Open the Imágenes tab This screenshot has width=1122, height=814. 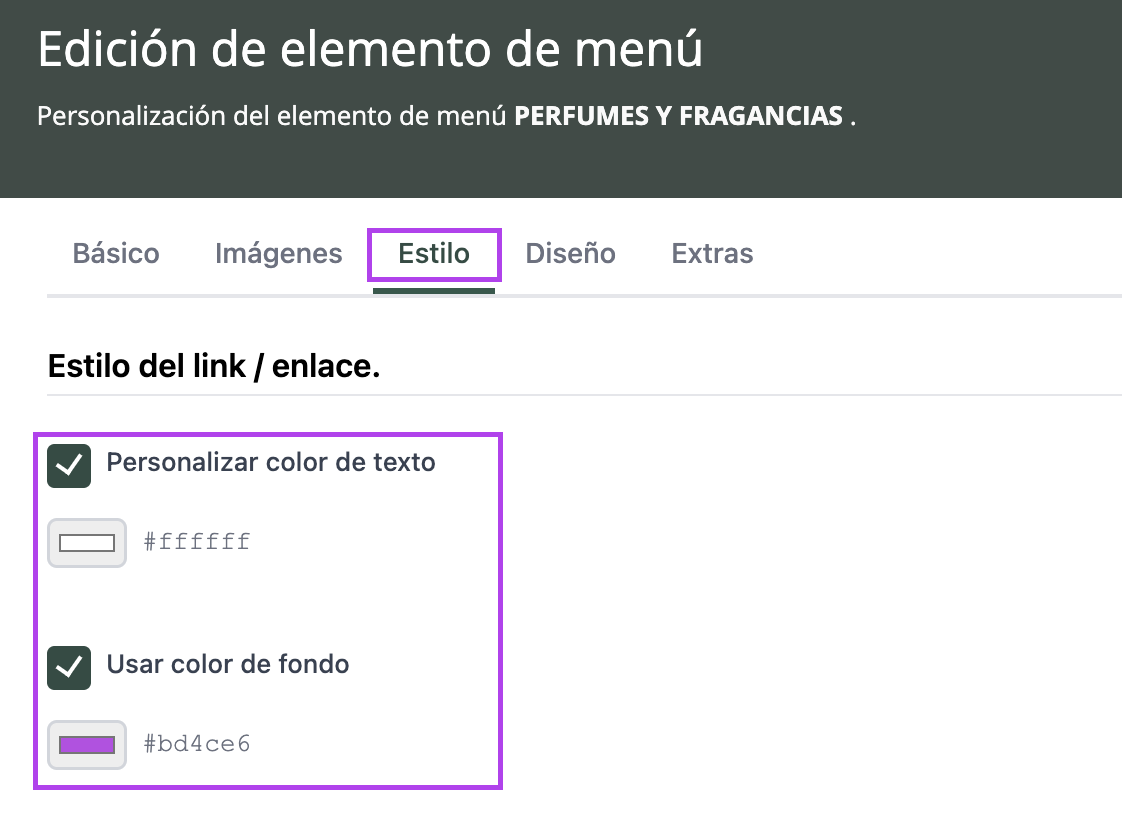[278, 254]
